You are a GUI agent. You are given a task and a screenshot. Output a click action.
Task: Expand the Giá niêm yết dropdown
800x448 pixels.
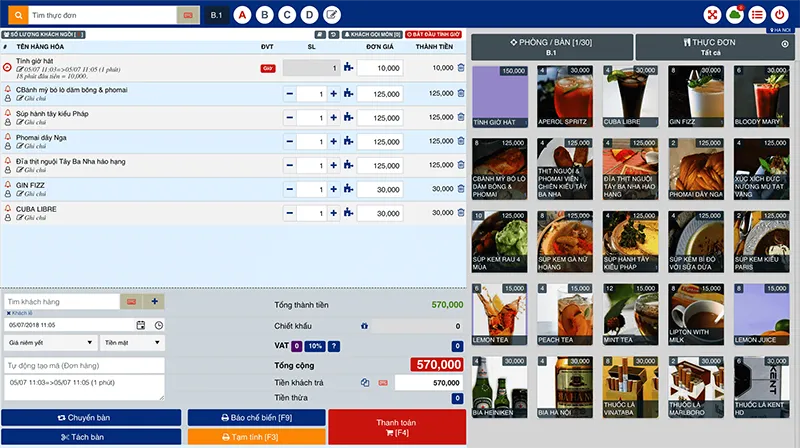[50, 342]
